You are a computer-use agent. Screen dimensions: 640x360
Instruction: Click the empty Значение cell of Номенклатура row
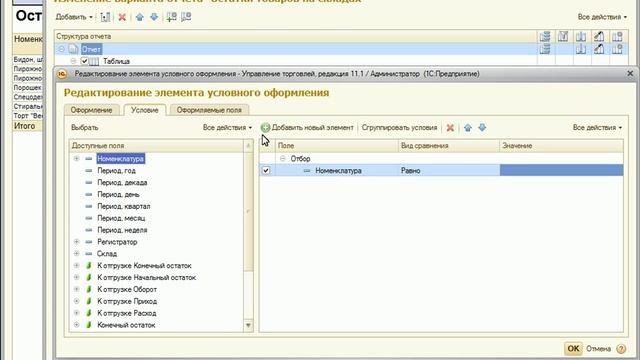561,171
